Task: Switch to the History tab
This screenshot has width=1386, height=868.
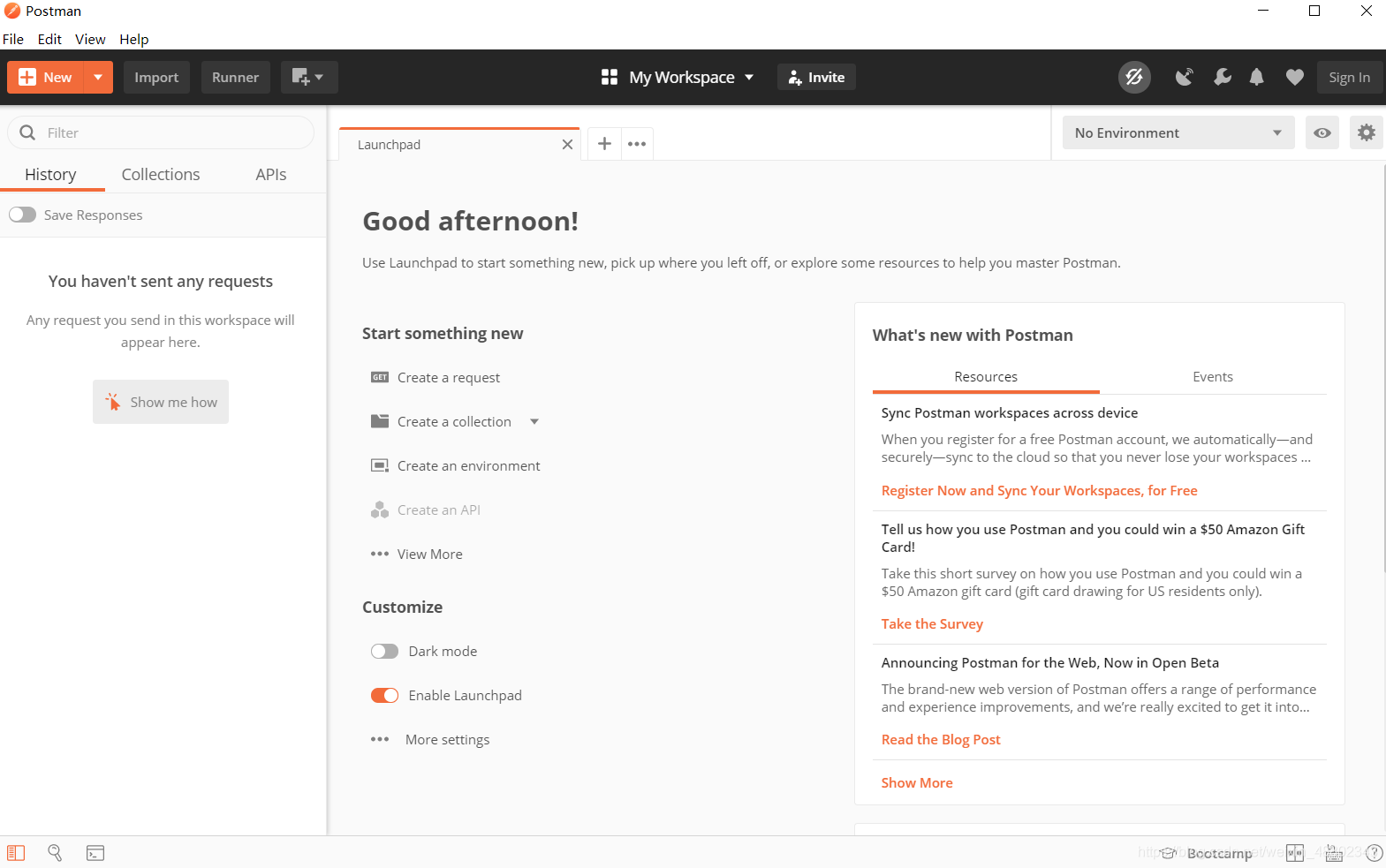Action: 50,174
